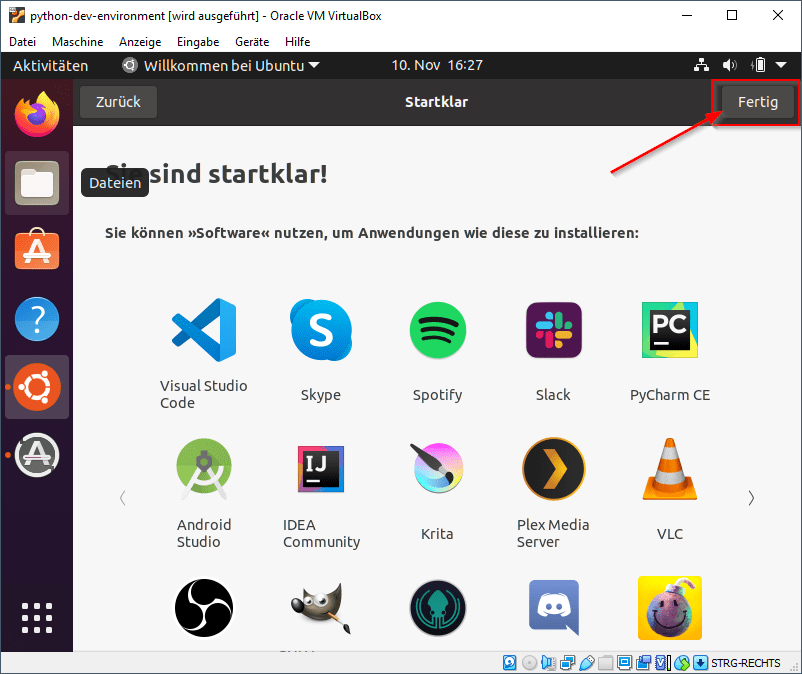This screenshot has height=674, width=802.
Task: Select the Skype application icon
Action: pos(320,330)
